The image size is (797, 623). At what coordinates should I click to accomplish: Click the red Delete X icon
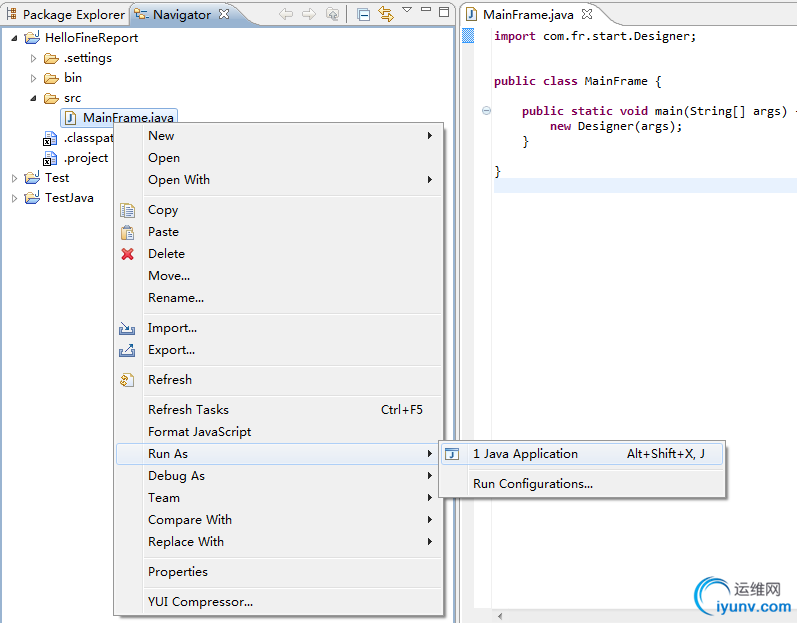pyautogui.click(x=127, y=254)
